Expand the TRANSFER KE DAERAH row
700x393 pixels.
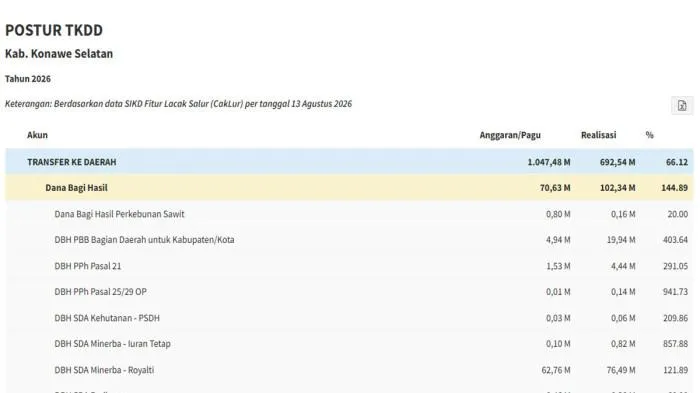click(x=349, y=162)
